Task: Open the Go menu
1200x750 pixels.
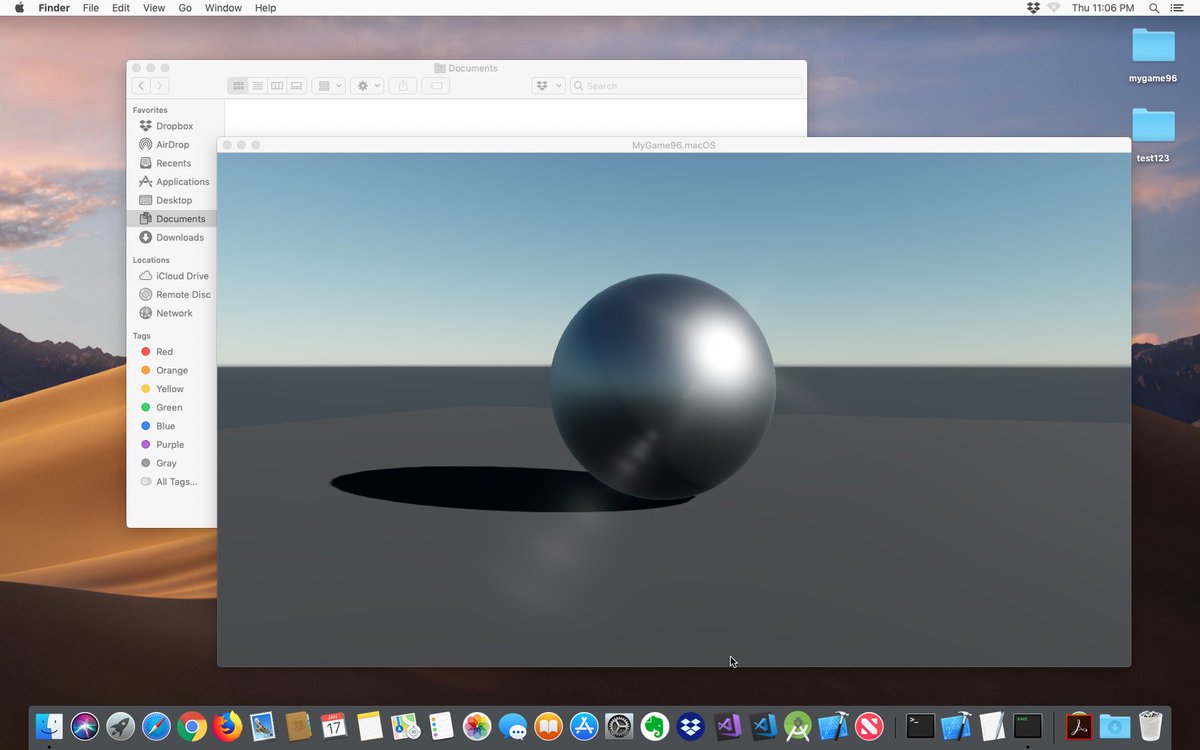Action: 185,8
